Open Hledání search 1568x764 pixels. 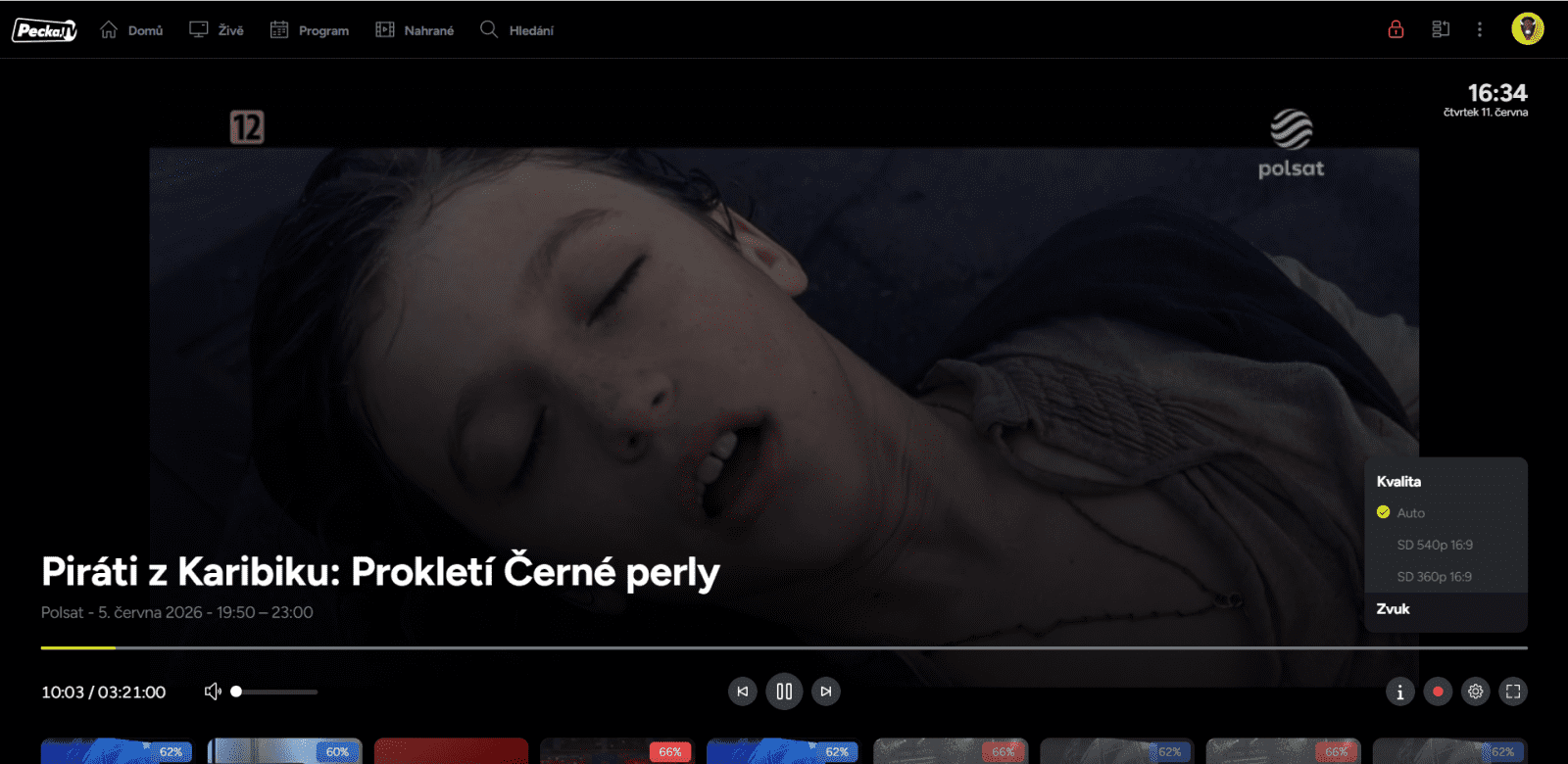tap(516, 30)
